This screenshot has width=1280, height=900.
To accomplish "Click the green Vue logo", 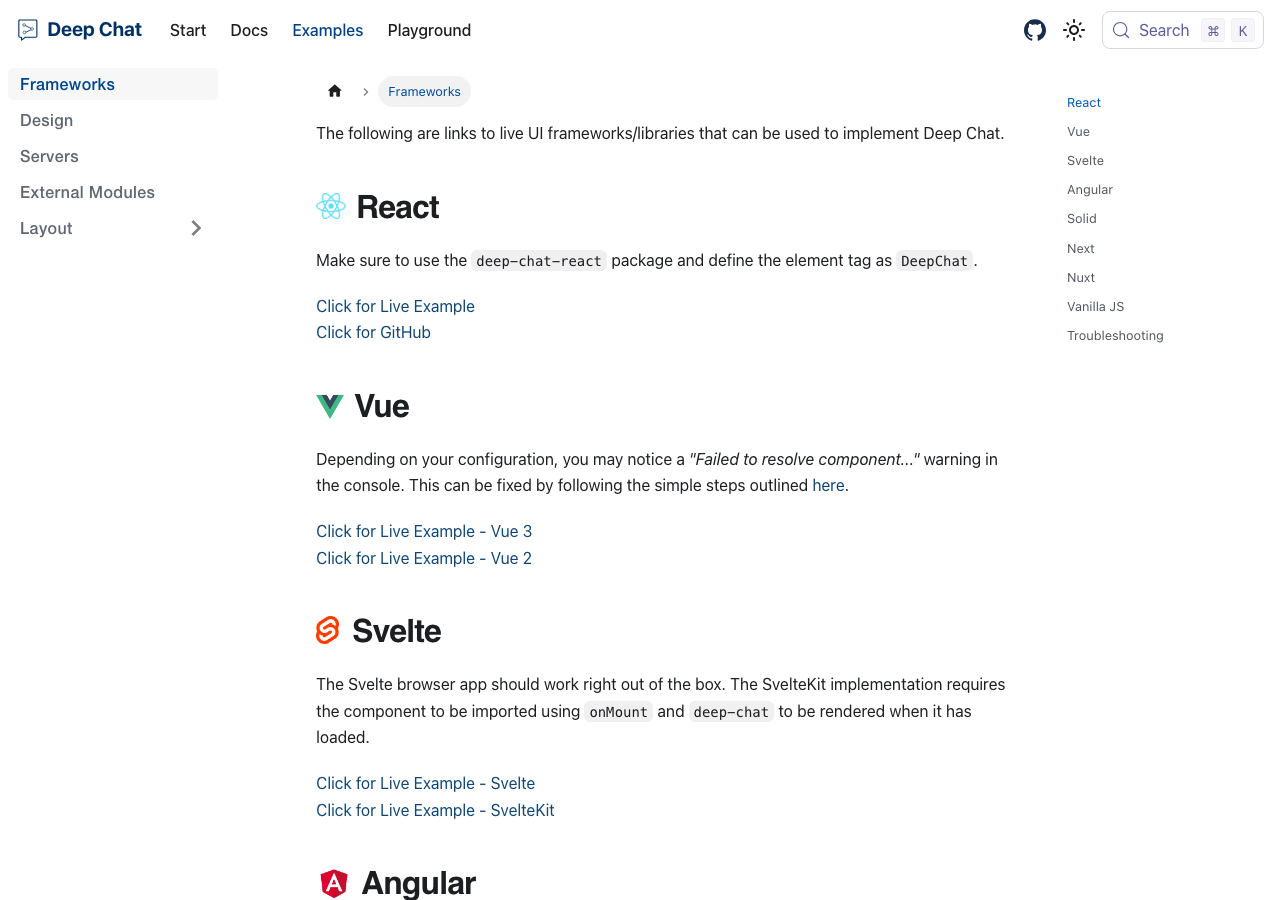I will pyautogui.click(x=330, y=406).
